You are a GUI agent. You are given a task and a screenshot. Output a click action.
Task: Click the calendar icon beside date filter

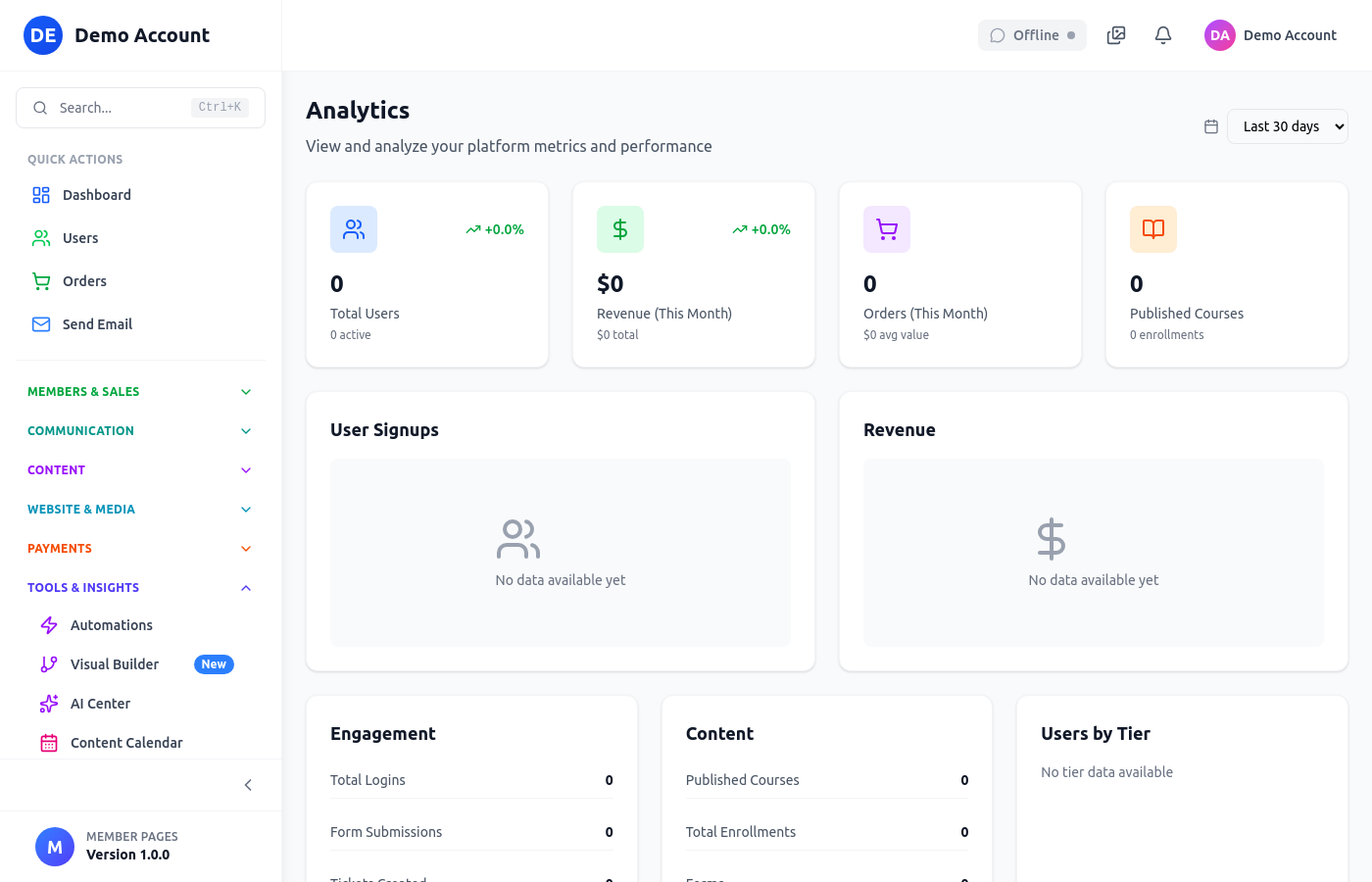pos(1210,126)
